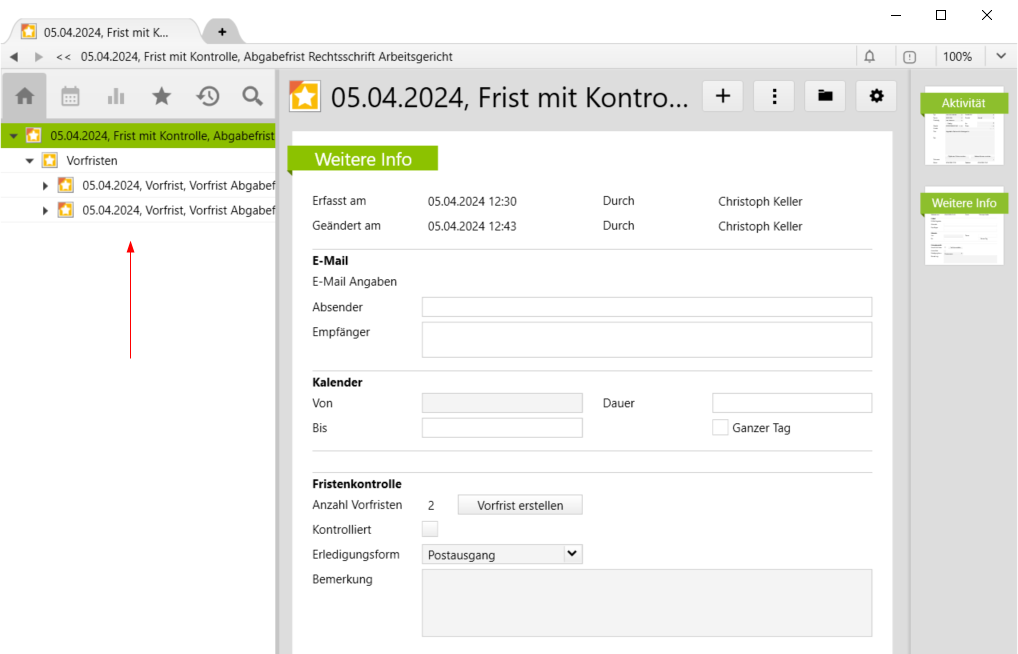Expand the first Vorfrist tree entry
Screen dimensions: 1018x654
click(45, 185)
